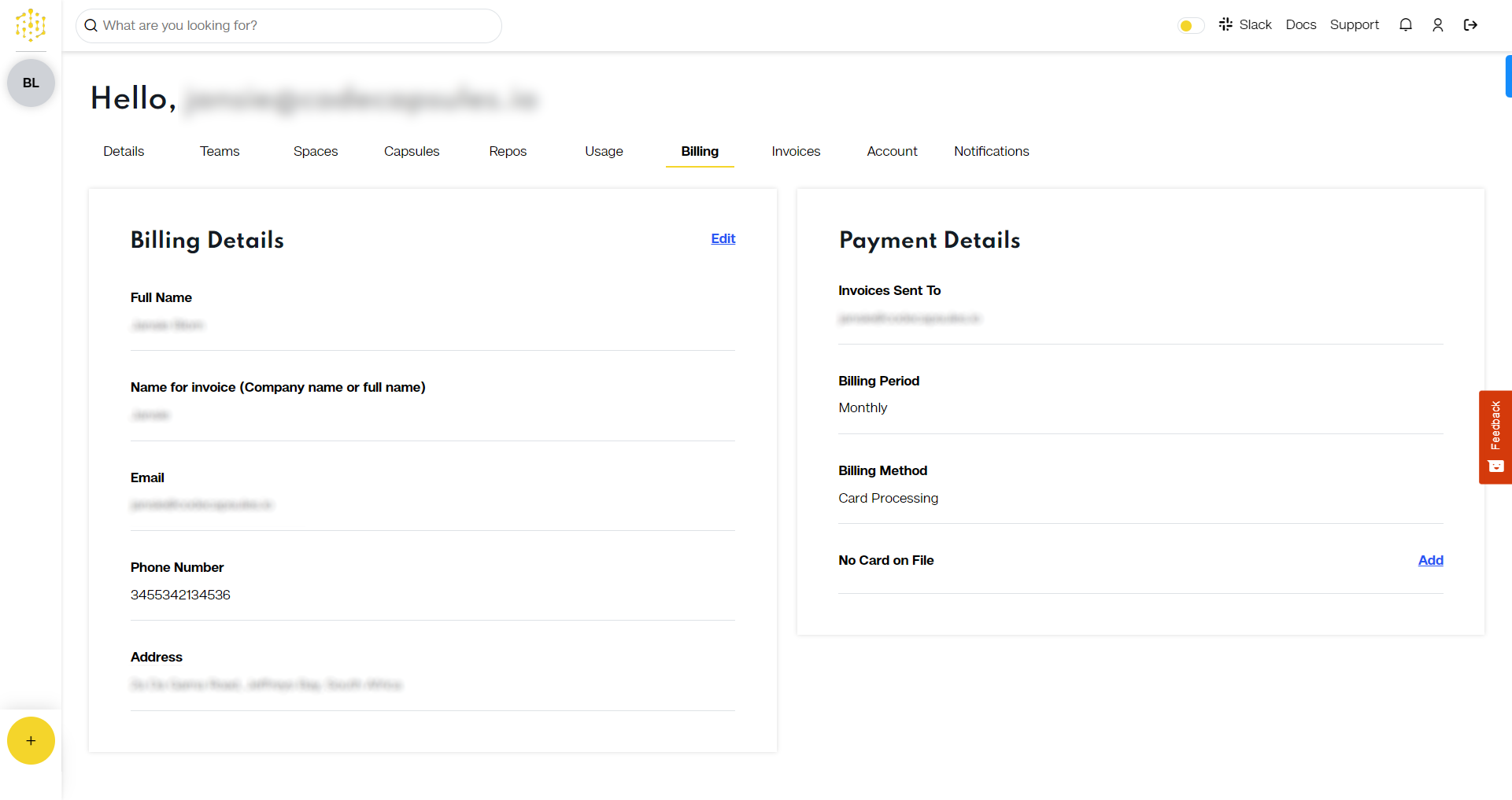1512x800 pixels.
Task: Click the logout arrow icon
Action: pos(1470,25)
